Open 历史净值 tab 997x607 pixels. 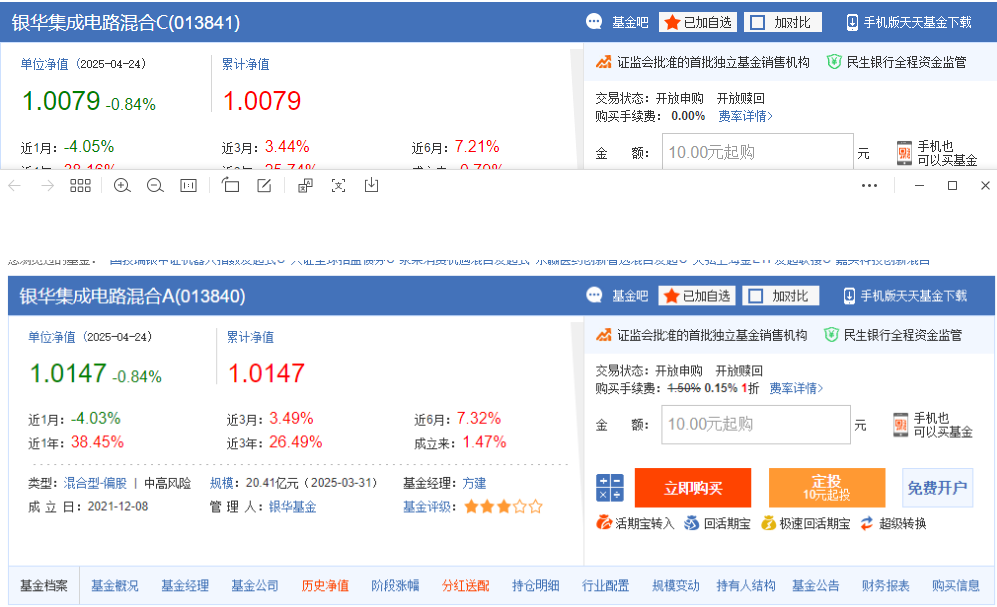tap(325, 585)
